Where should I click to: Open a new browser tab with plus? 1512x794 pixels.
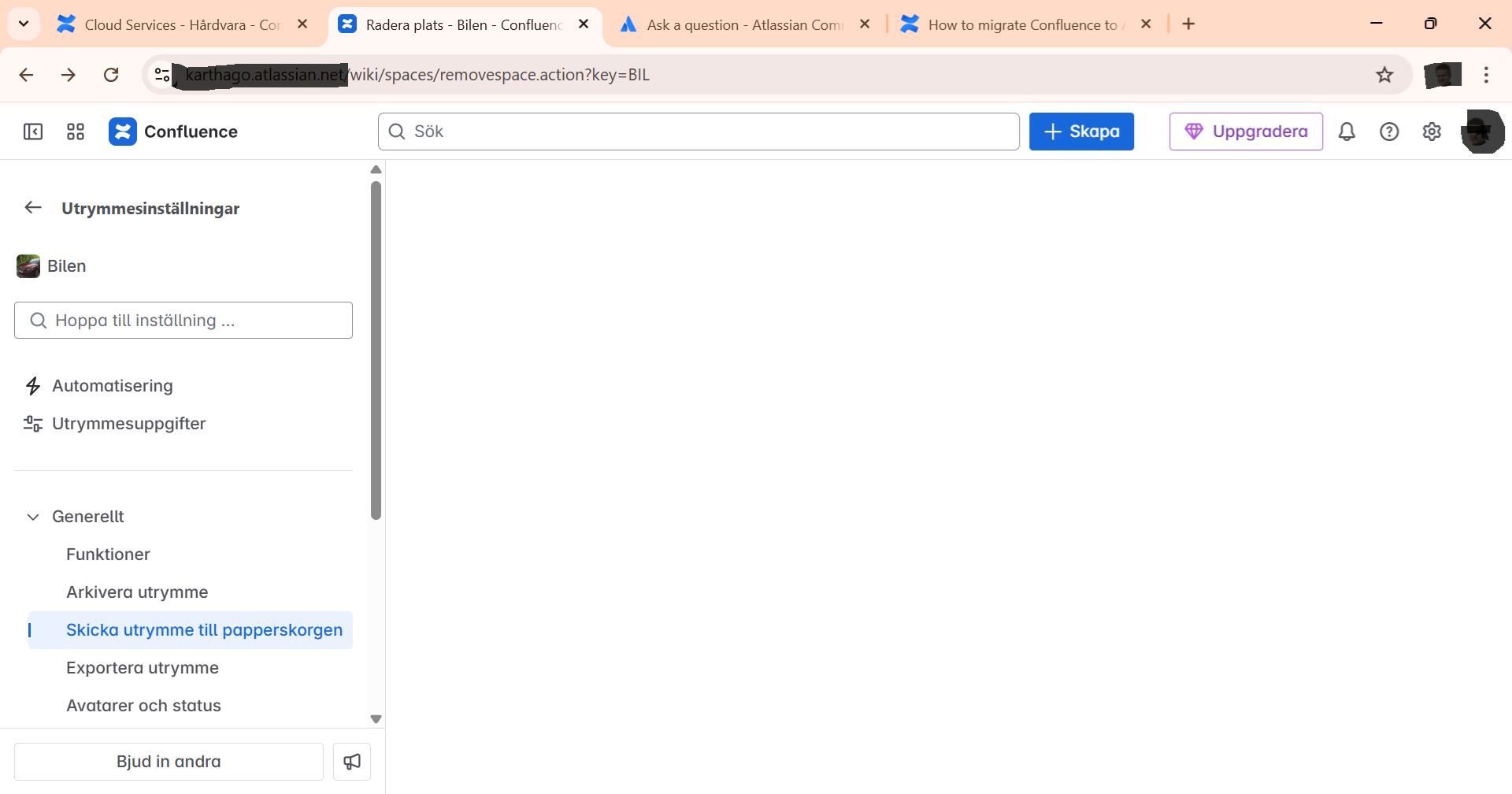pyautogui.click(x=1188, y=24)
